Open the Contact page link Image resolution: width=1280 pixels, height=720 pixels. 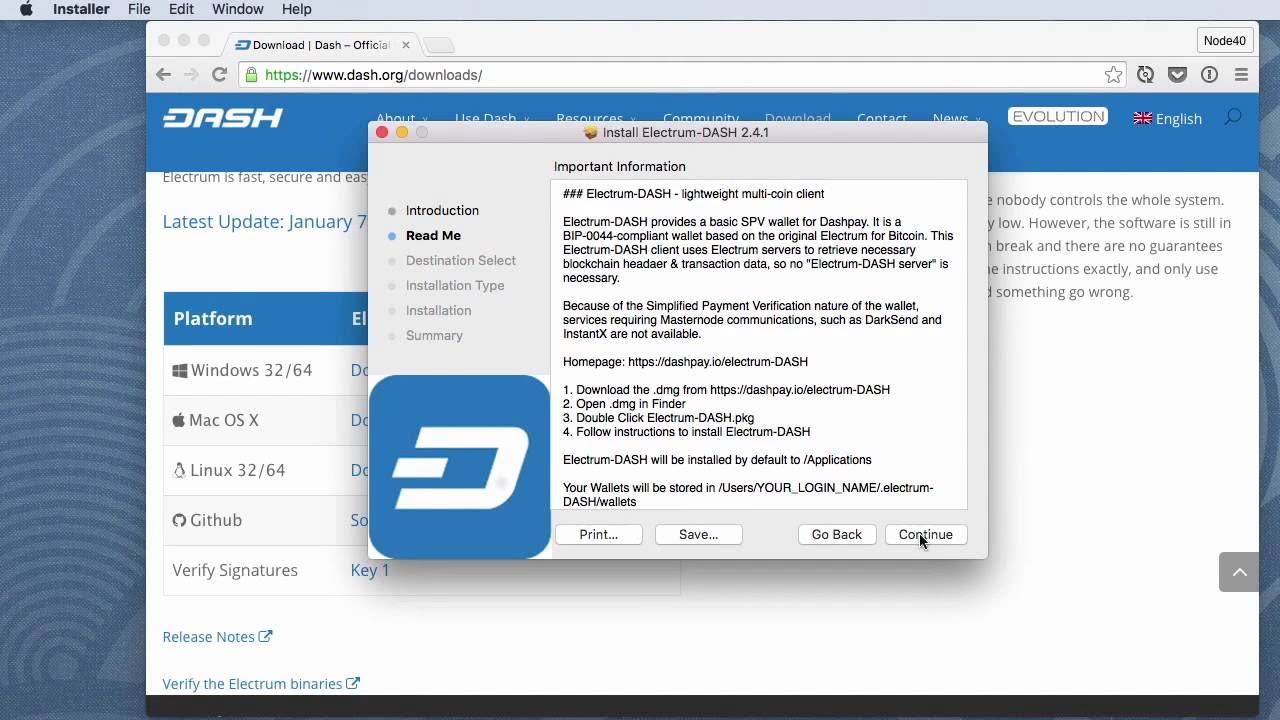(882, 119)
